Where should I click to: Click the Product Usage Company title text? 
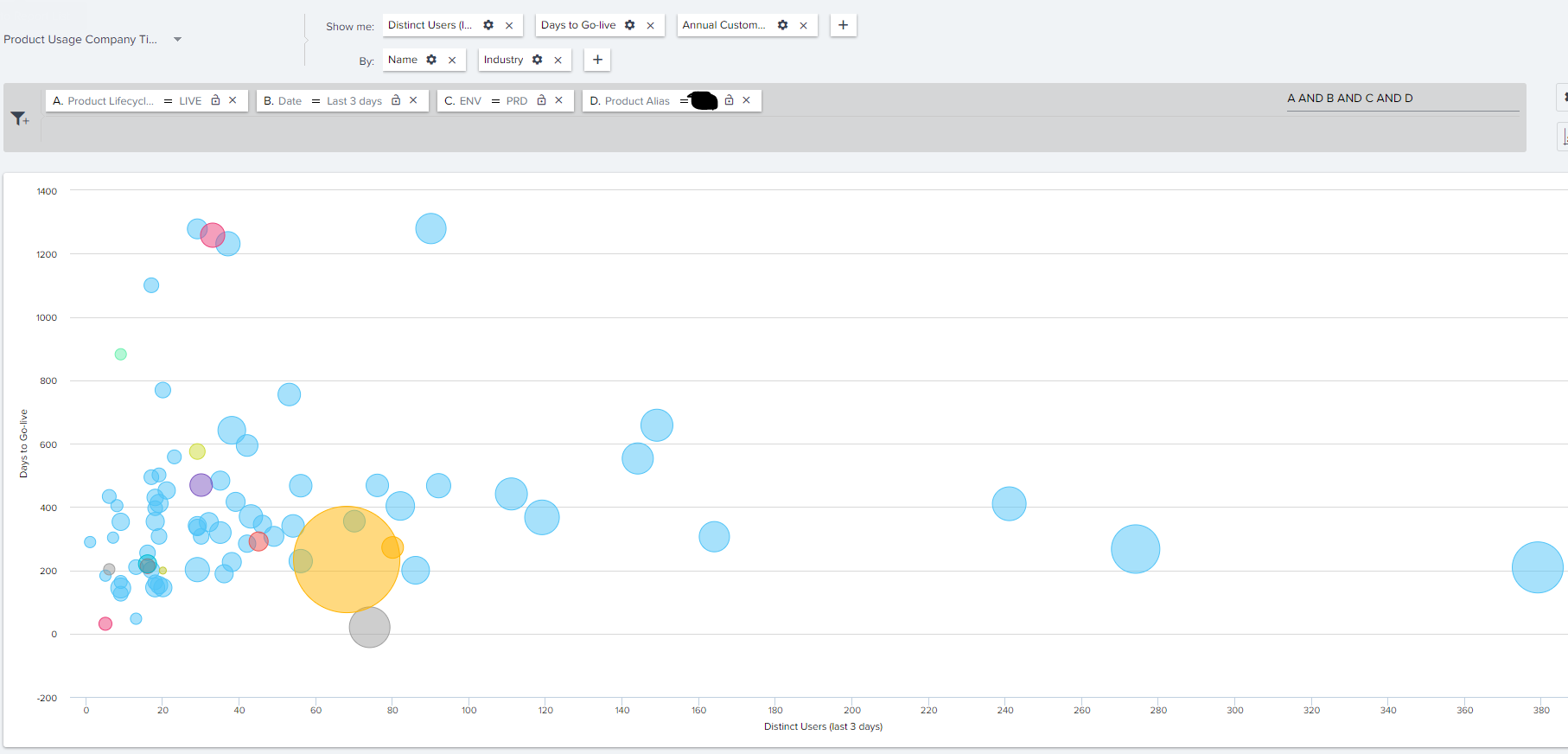pos(80,40)
